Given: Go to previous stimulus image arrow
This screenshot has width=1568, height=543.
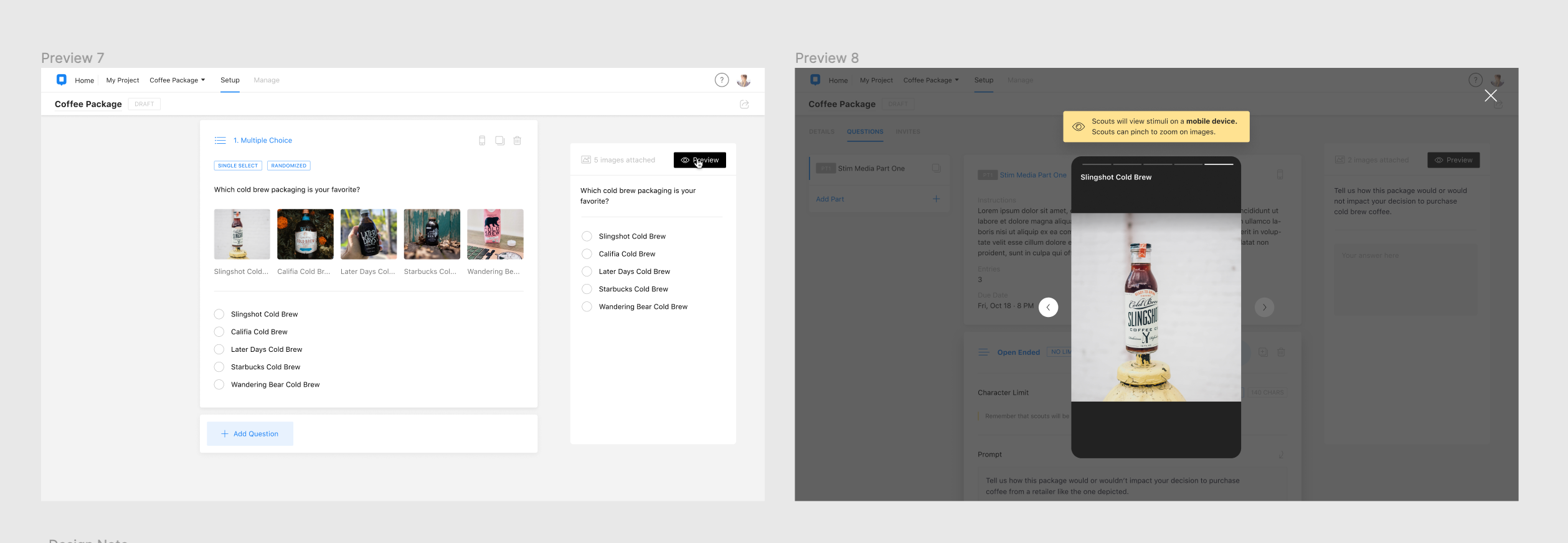Looking at the screenshot, I should 1048,307.
